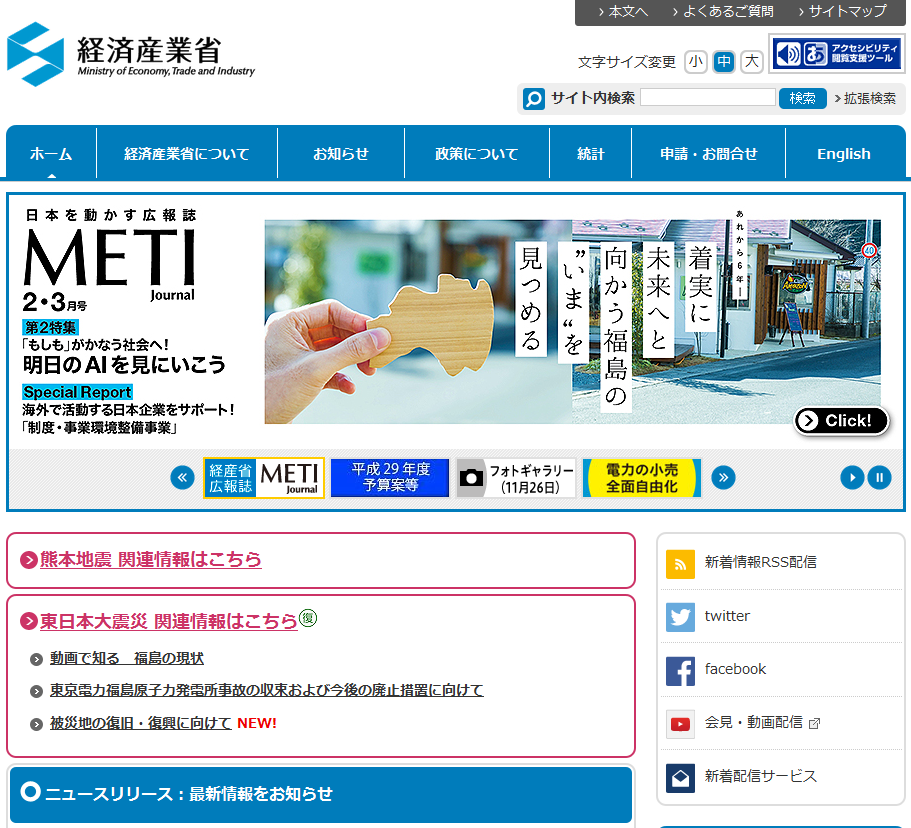Viewport: 911px width, 828px height.
Task: Open 東京電力福島原子力発電所事故 link
Action: pyautogui.click(x=267, y=690)
